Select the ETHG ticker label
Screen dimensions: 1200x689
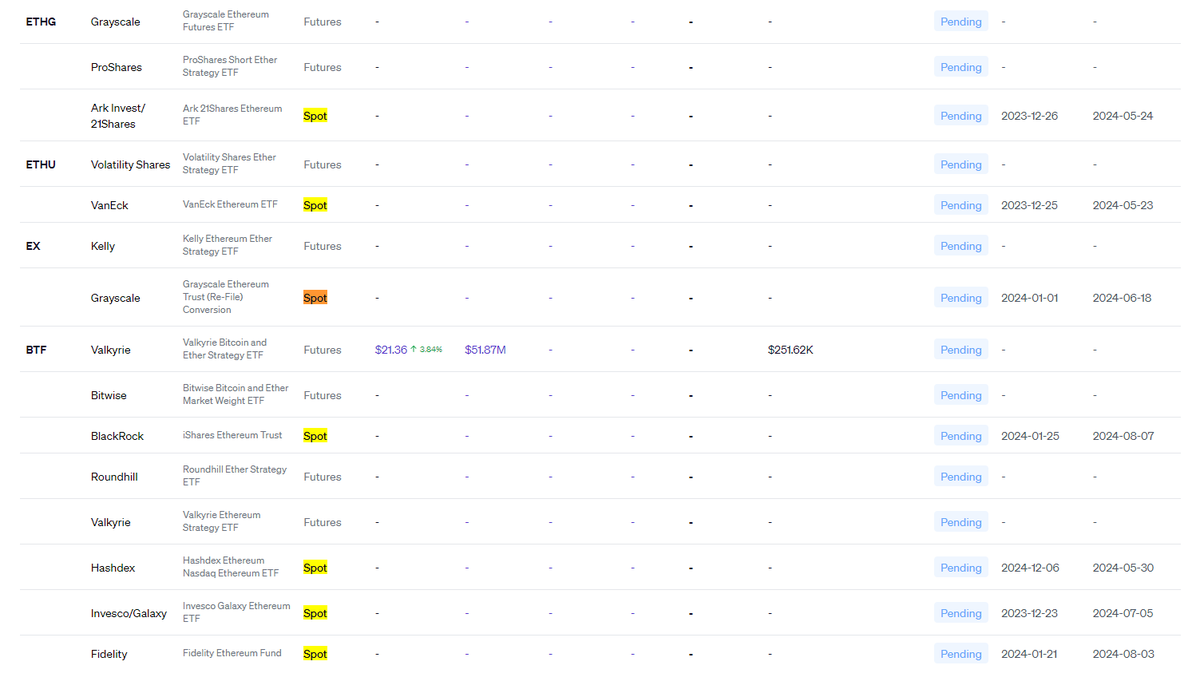pos(40,21)
